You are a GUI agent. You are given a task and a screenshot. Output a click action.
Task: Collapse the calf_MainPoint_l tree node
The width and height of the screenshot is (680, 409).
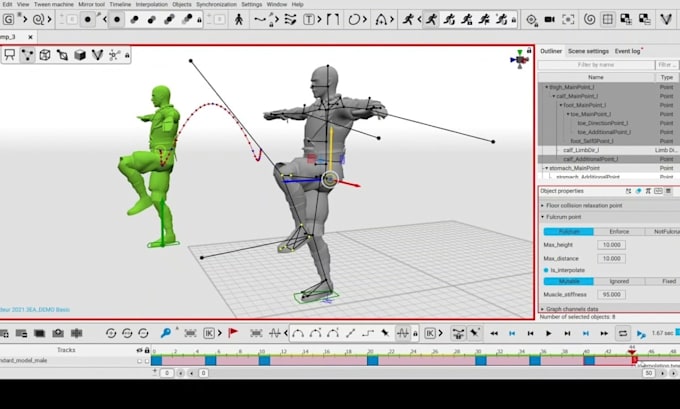(553, 96)
